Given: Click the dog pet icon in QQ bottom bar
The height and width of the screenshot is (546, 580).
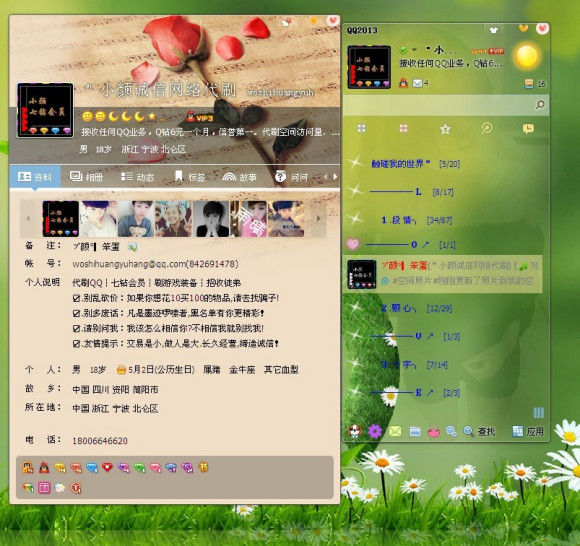Looking at the screenshot, I should (354, 431).
